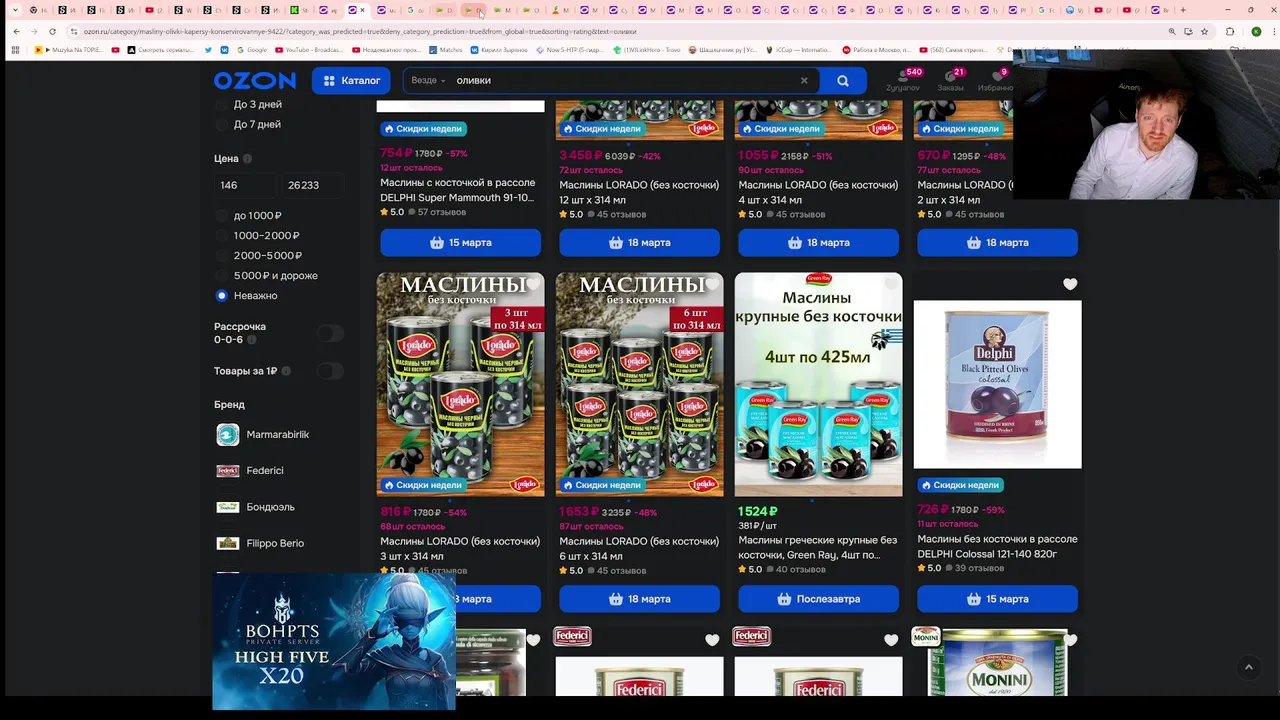Open LORADO 6 шт по 314 мл product image
This screenshot has height=720, width=1280.
tap(639, 384)
